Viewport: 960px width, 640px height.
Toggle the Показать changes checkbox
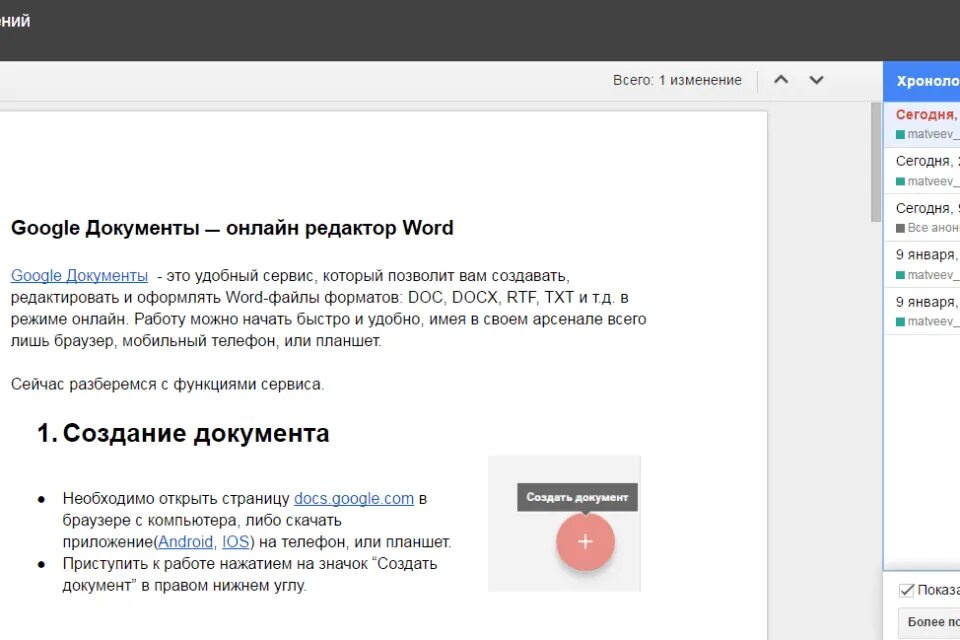906,590
